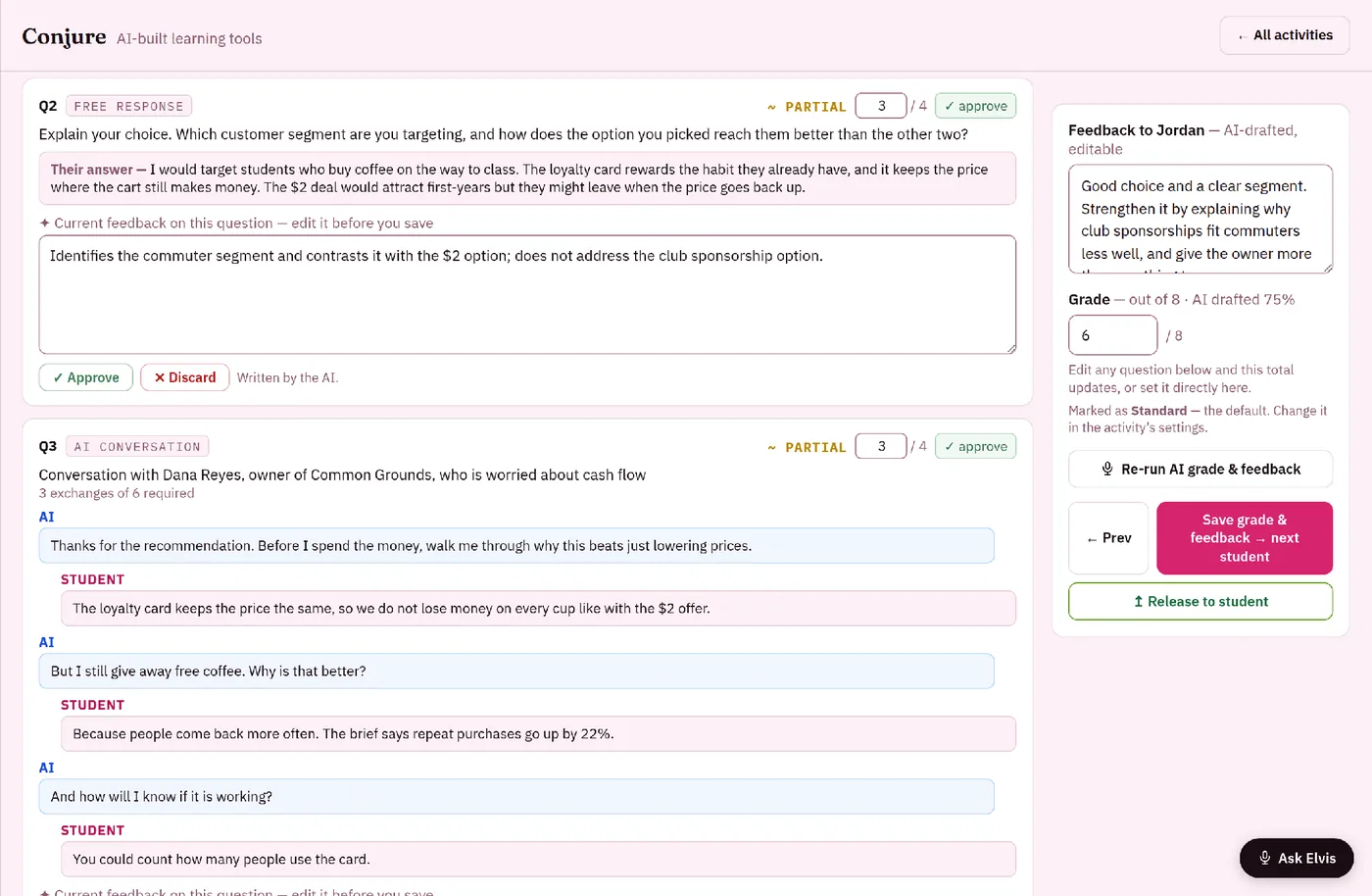Discard the AI-written Q2 feedback

pyautogui.click(x=185, y=377)
